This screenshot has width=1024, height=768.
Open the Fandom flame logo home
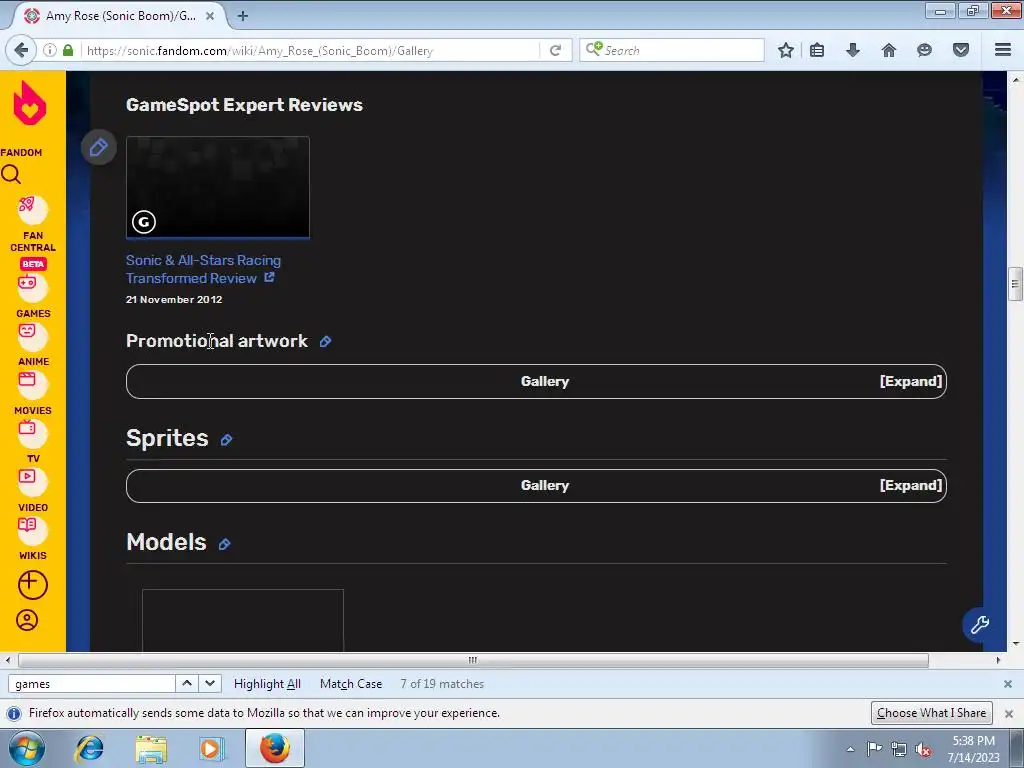point(29,103)
